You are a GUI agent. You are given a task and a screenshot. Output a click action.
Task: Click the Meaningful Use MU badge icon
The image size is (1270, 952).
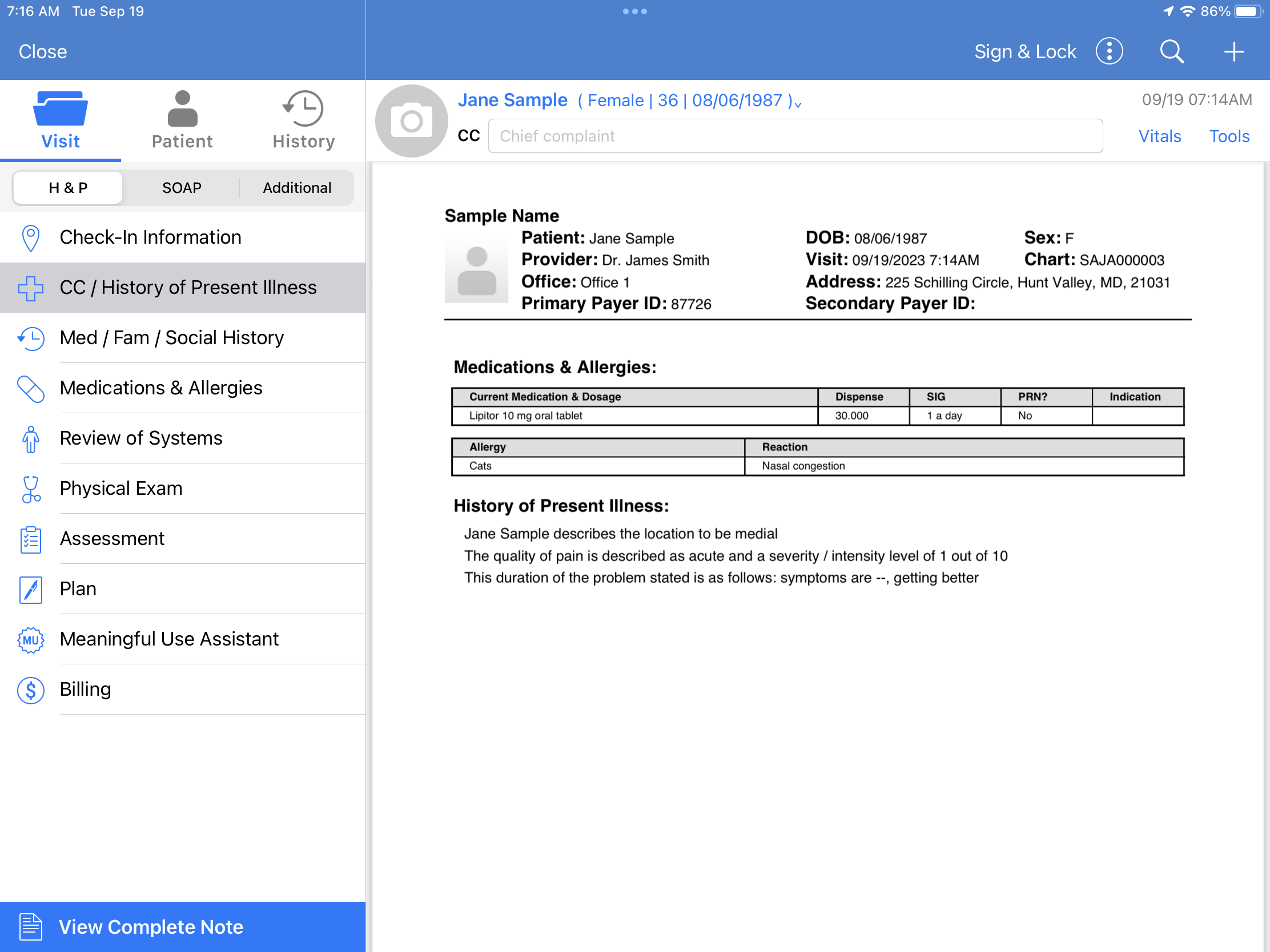(30, 640)
